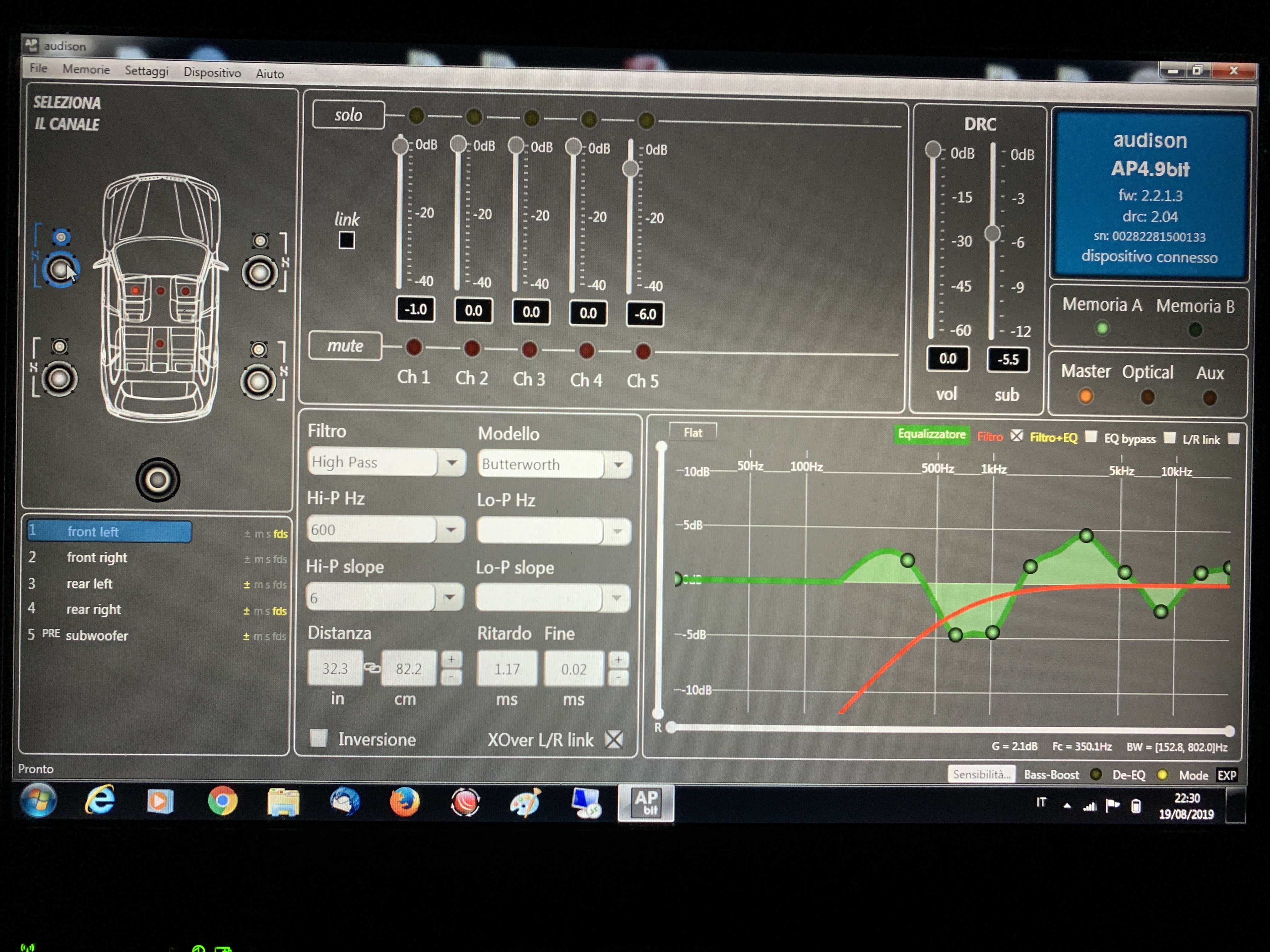
Task: Open Firefox from the taskbar
Action: 404,802
